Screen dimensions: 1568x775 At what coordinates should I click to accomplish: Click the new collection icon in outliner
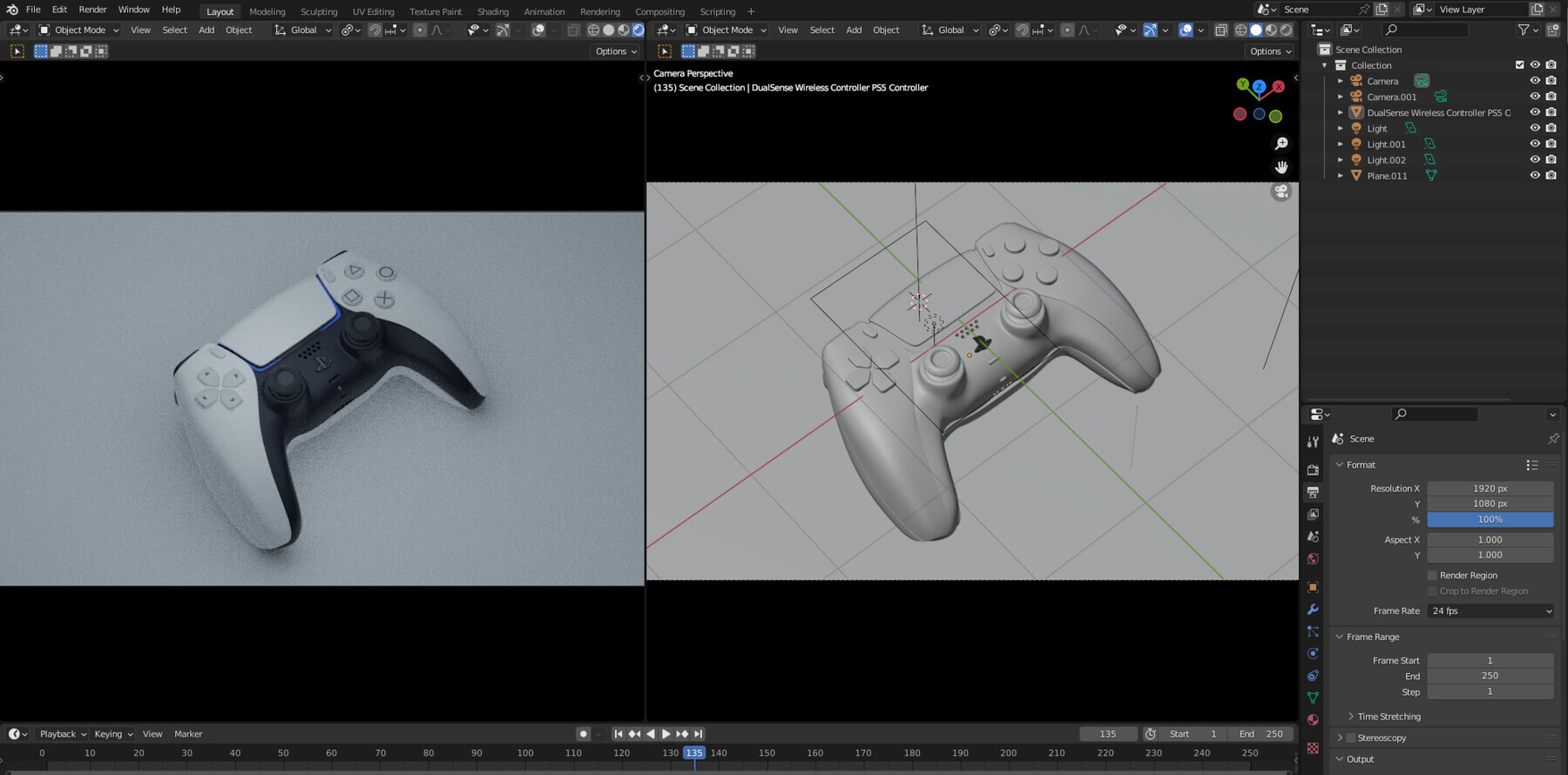pyautogui.click(x=1552, y=30)
